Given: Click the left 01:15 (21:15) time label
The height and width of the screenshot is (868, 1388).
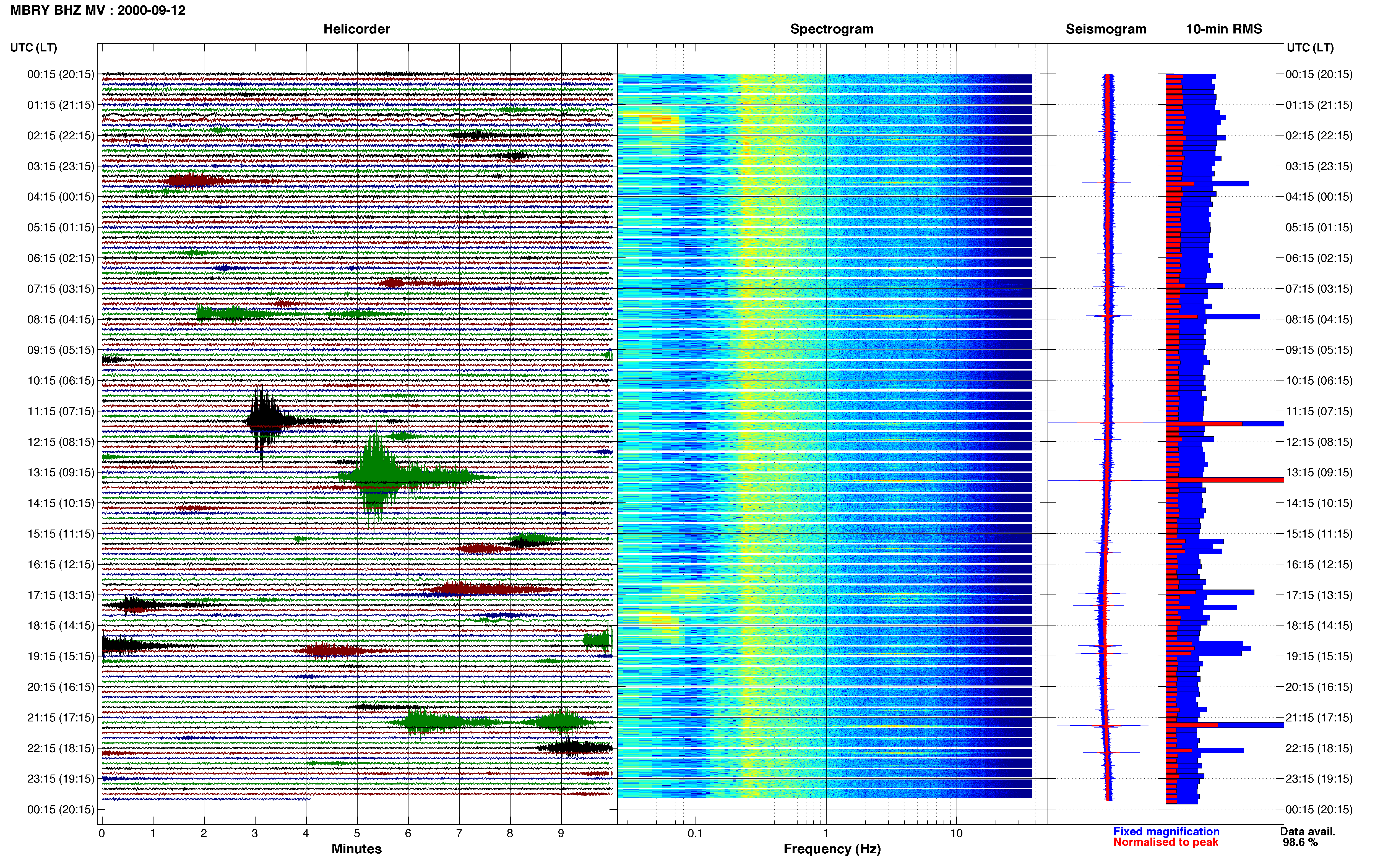Looking at the screenshot, I should point(61,105).
